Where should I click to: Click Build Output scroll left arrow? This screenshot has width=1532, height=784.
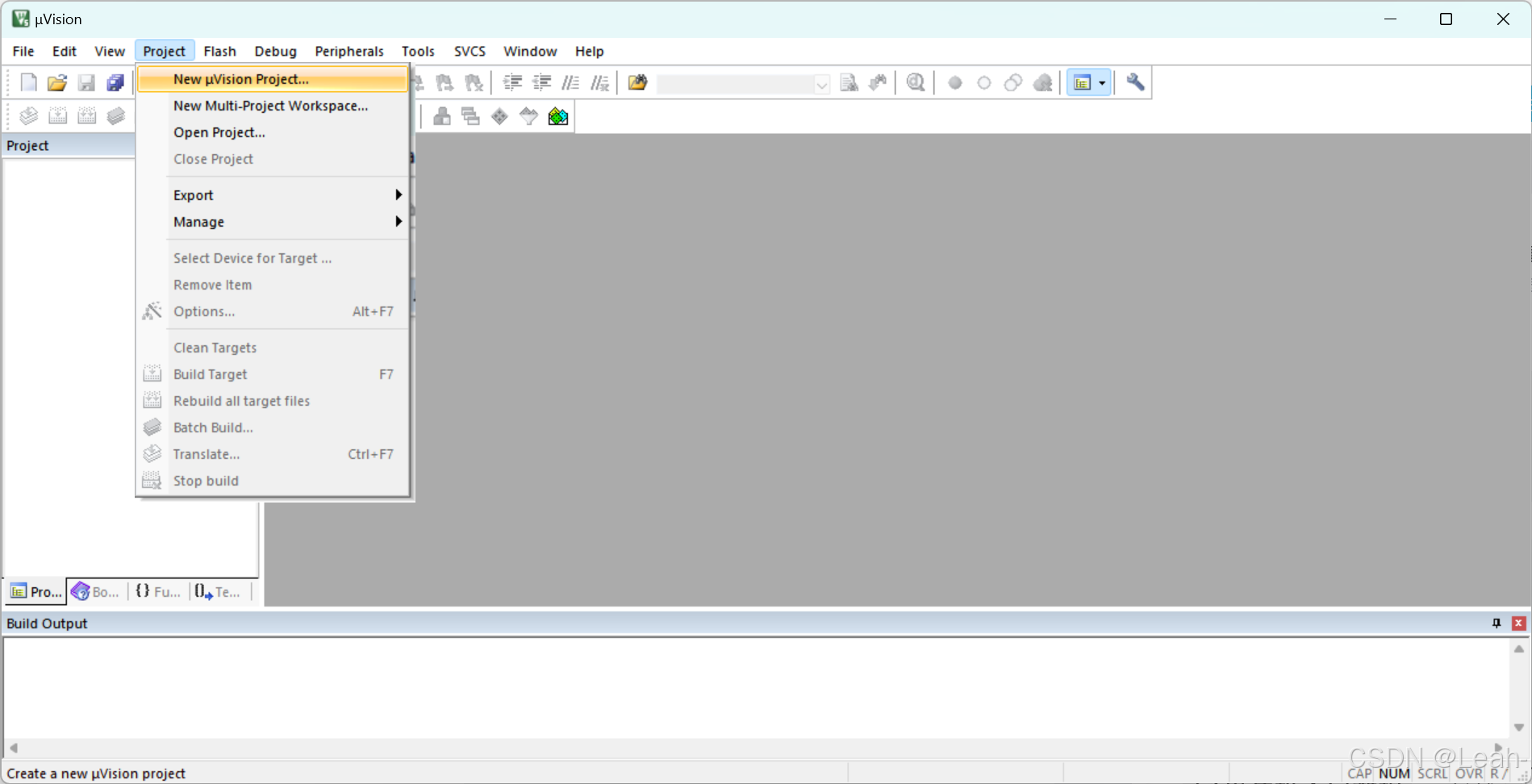point(14,748)
